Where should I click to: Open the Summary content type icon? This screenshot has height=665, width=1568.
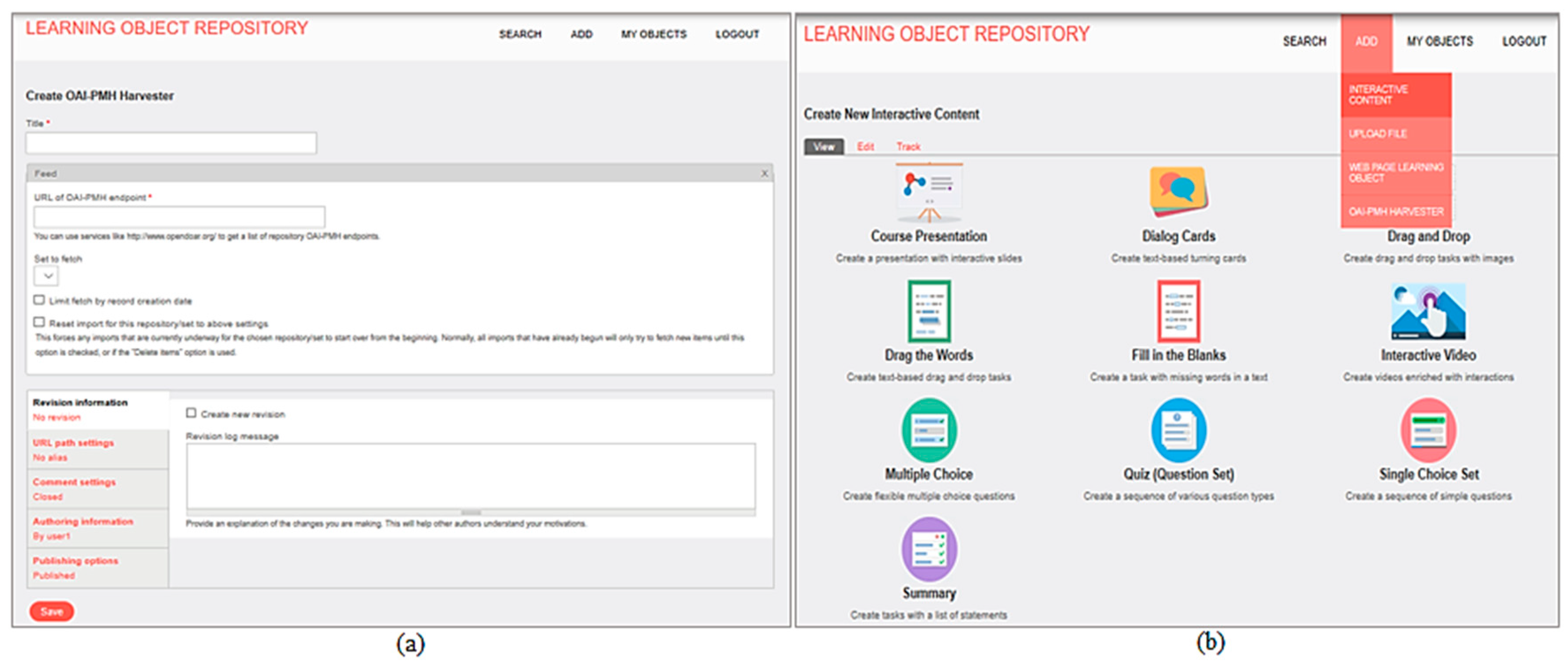click(928, 549)
